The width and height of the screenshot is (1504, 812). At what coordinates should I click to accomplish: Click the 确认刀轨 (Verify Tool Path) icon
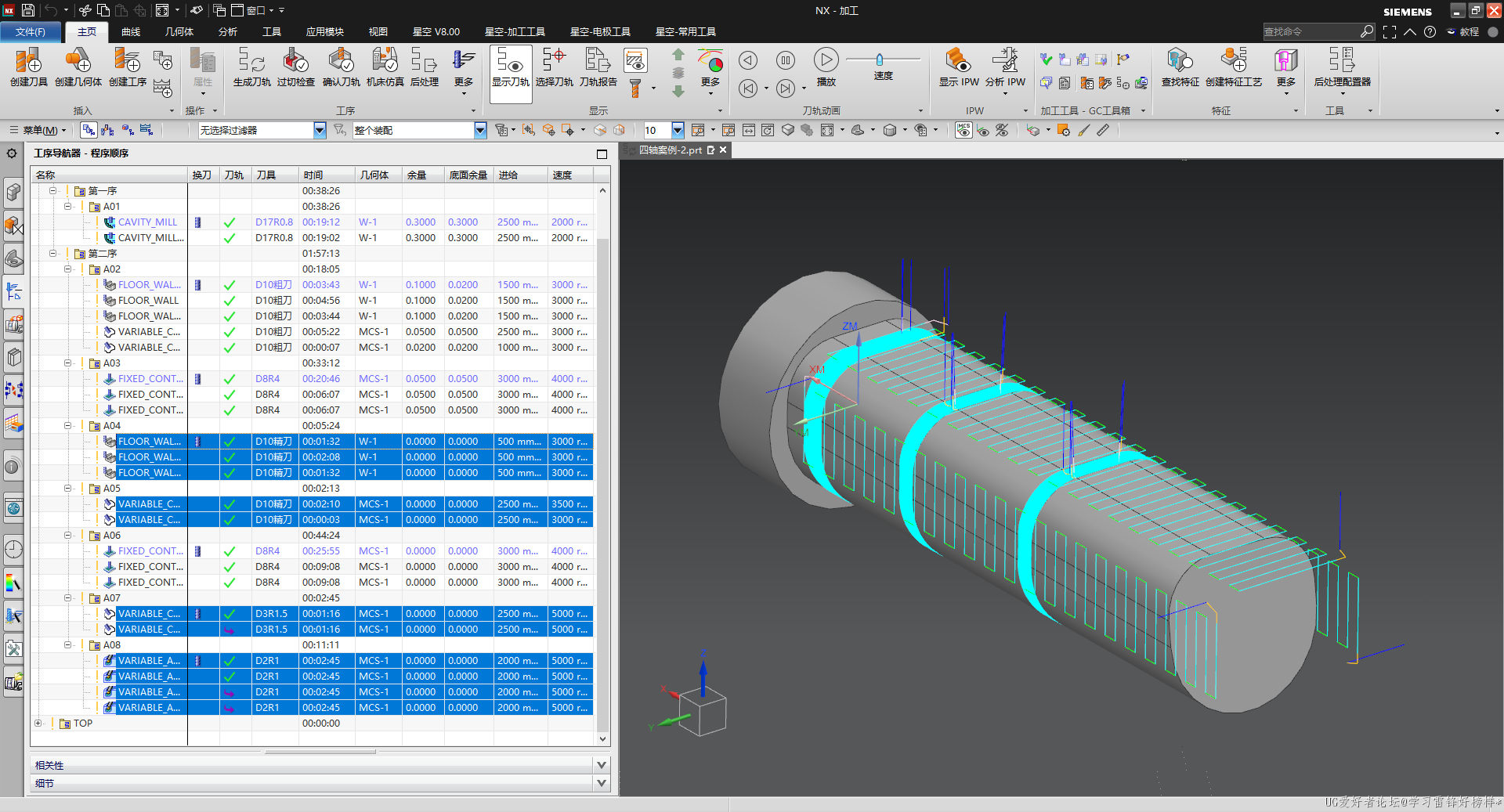pos(341,67)
